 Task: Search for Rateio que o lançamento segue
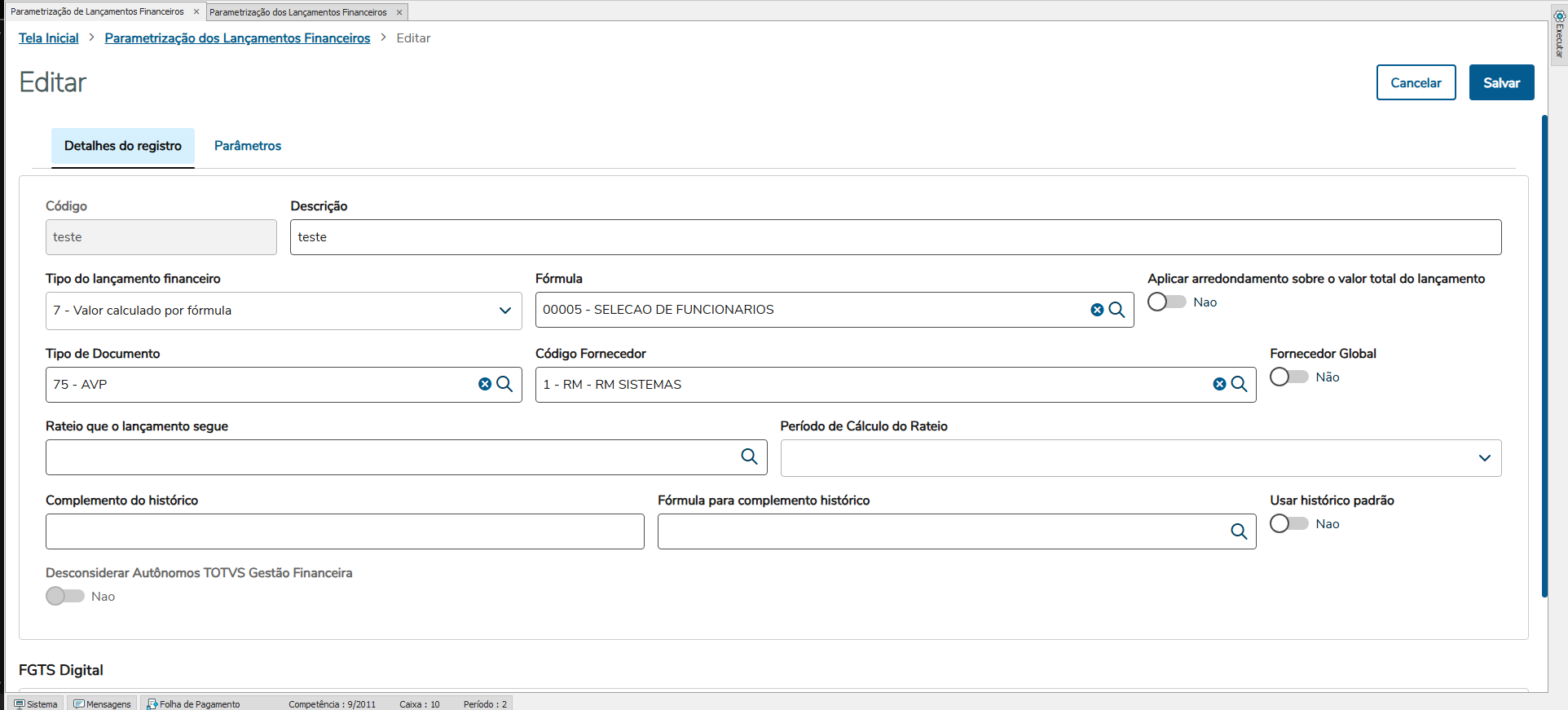click(749, 456)
